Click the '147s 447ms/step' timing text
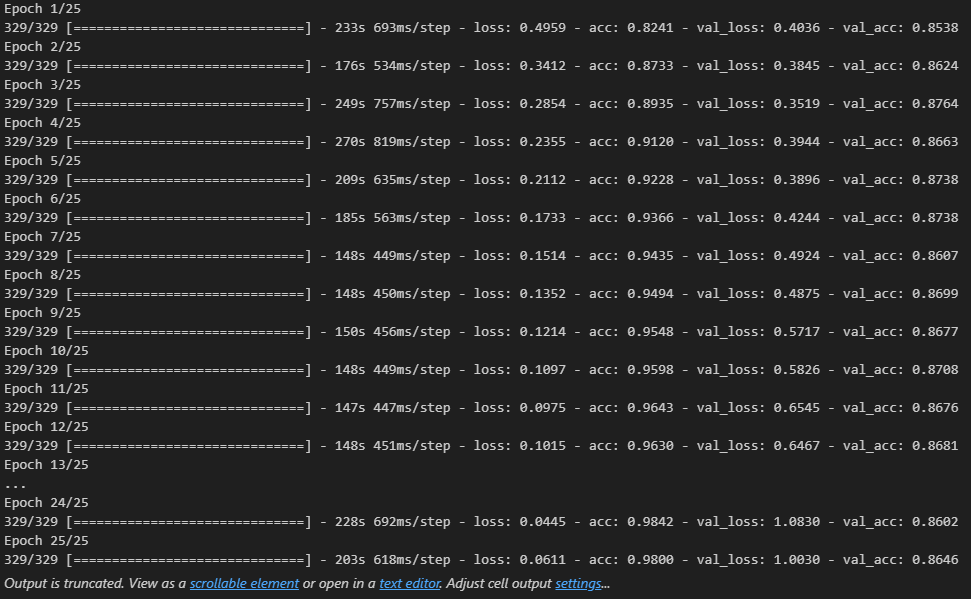This screenshot has width=971, height=599. (393, 408)
